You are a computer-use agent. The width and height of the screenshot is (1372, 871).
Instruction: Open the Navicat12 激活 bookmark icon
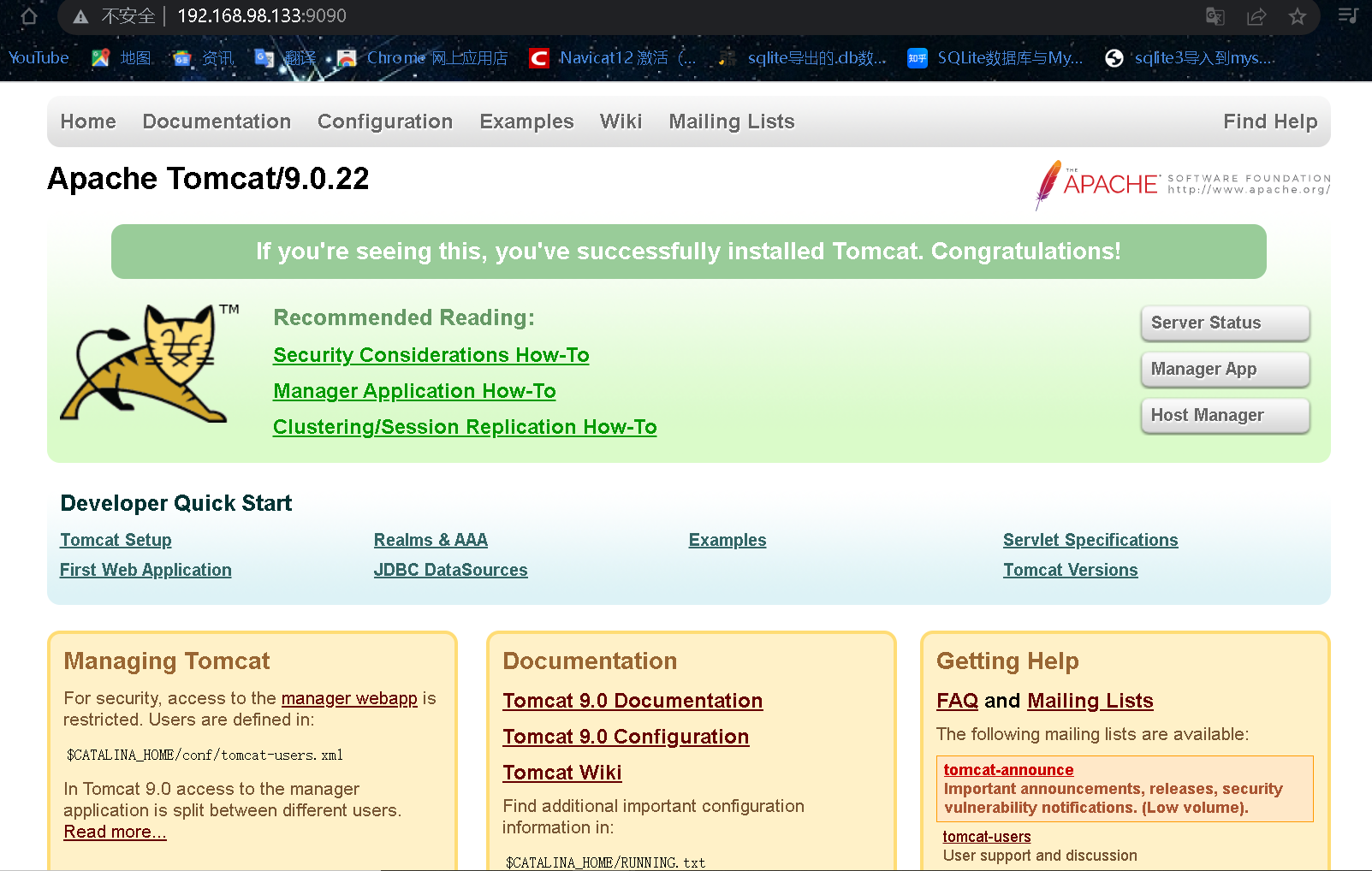tap(539, 58)
